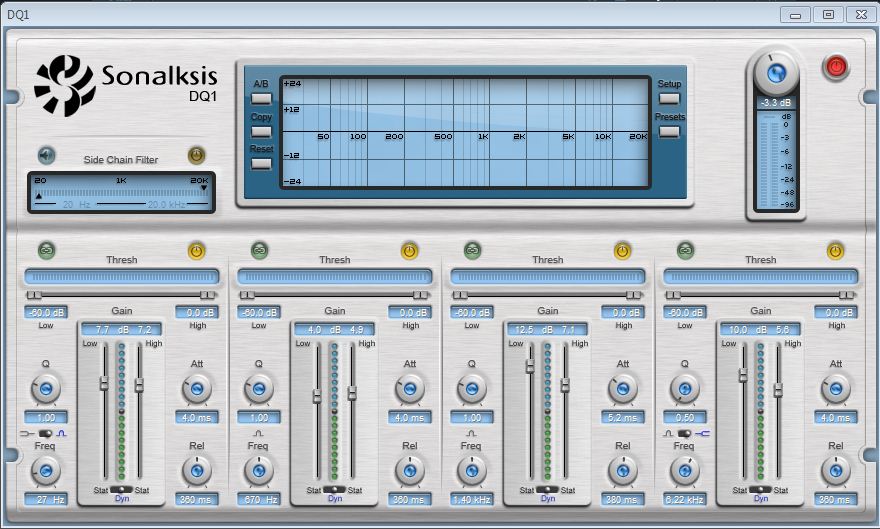The width and height of the screenshot is (880, 529).
Task: Click the '5.2 ms' attack value field
Action: [622, 417]
